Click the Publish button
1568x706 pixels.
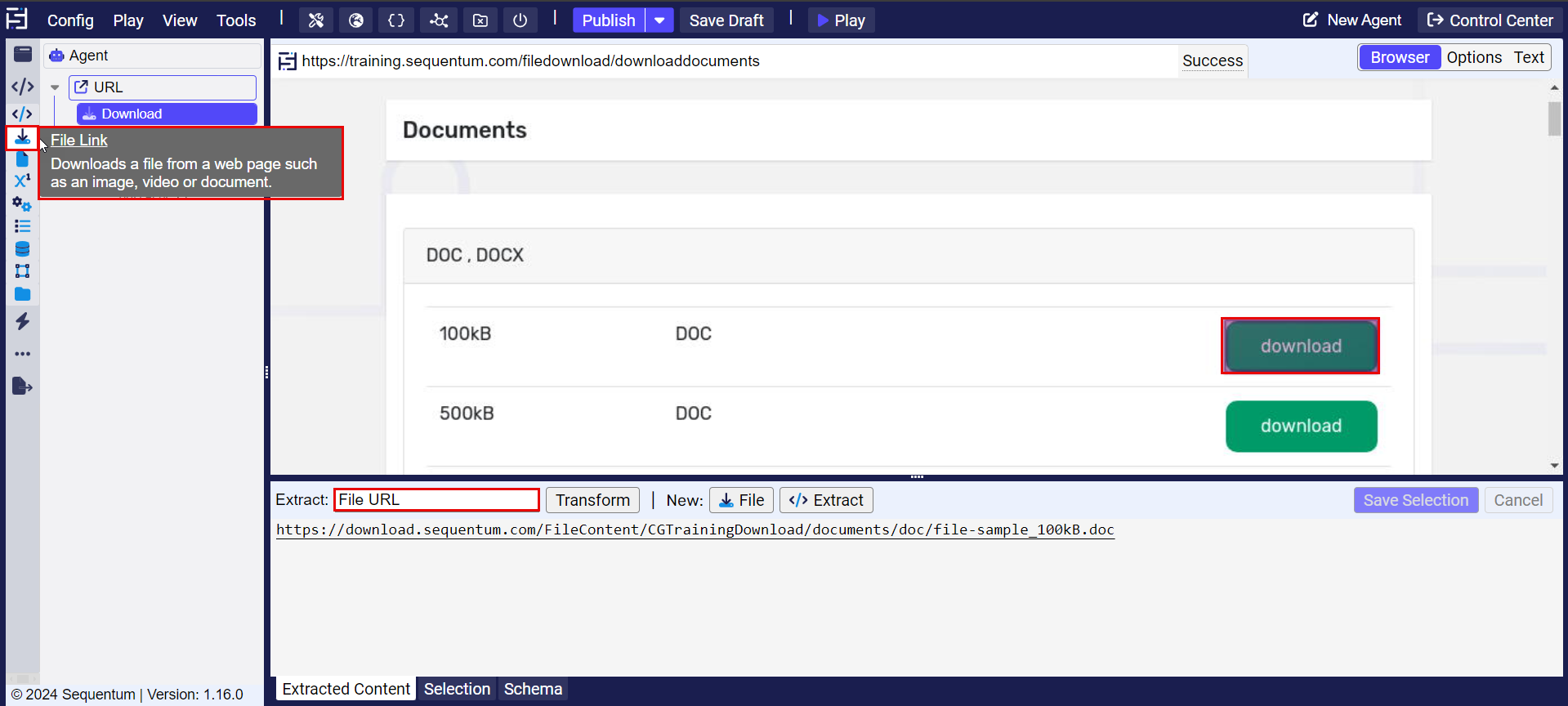[609, 20]
